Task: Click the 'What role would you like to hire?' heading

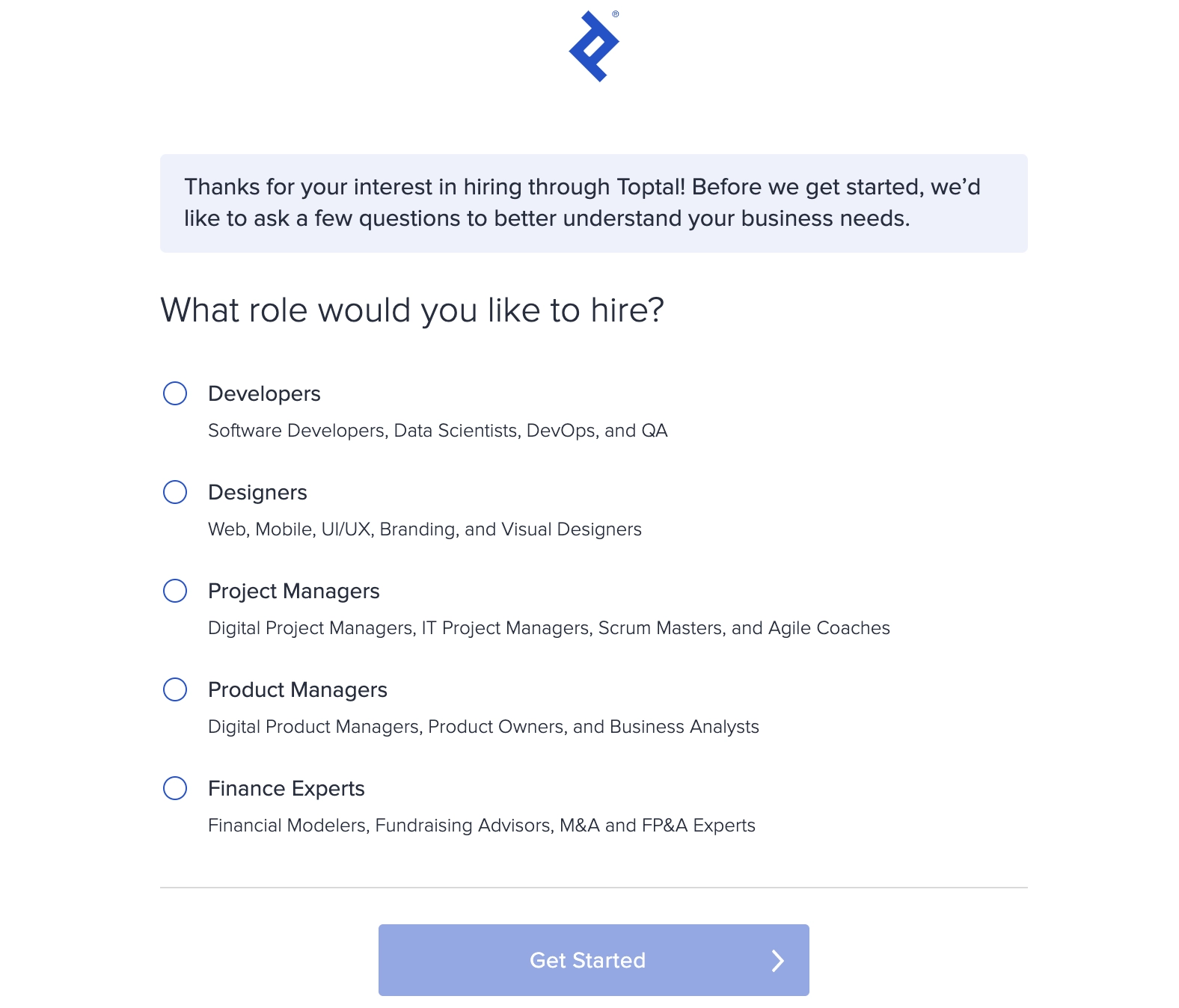Action: pos(413,310)
